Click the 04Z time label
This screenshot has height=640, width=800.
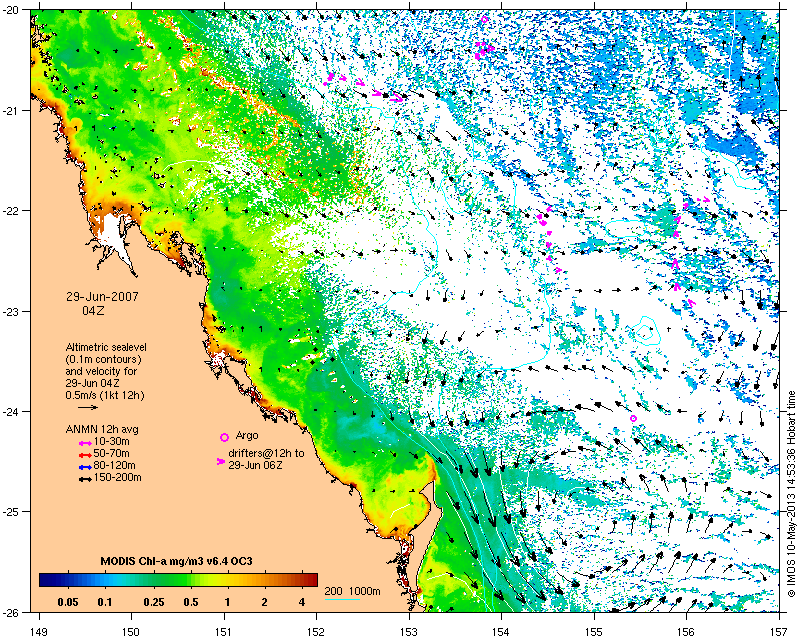tap(93, 310)
